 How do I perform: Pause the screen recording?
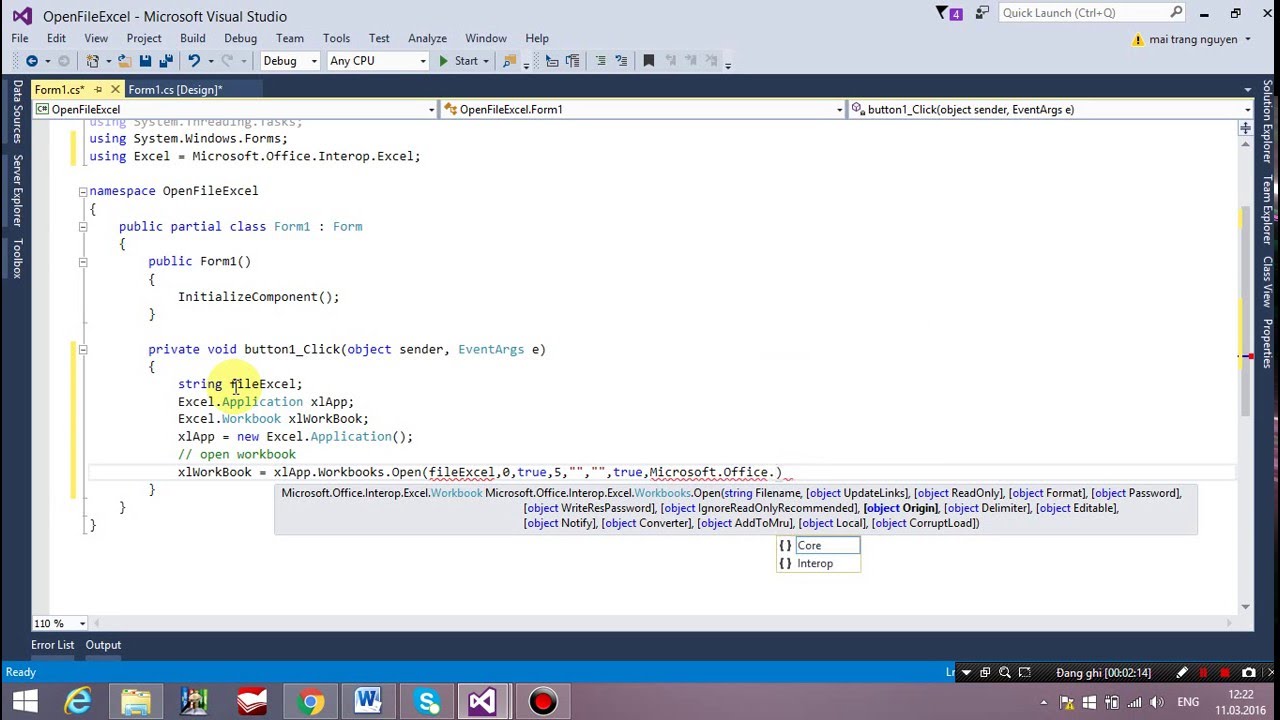pos(1203,673)
